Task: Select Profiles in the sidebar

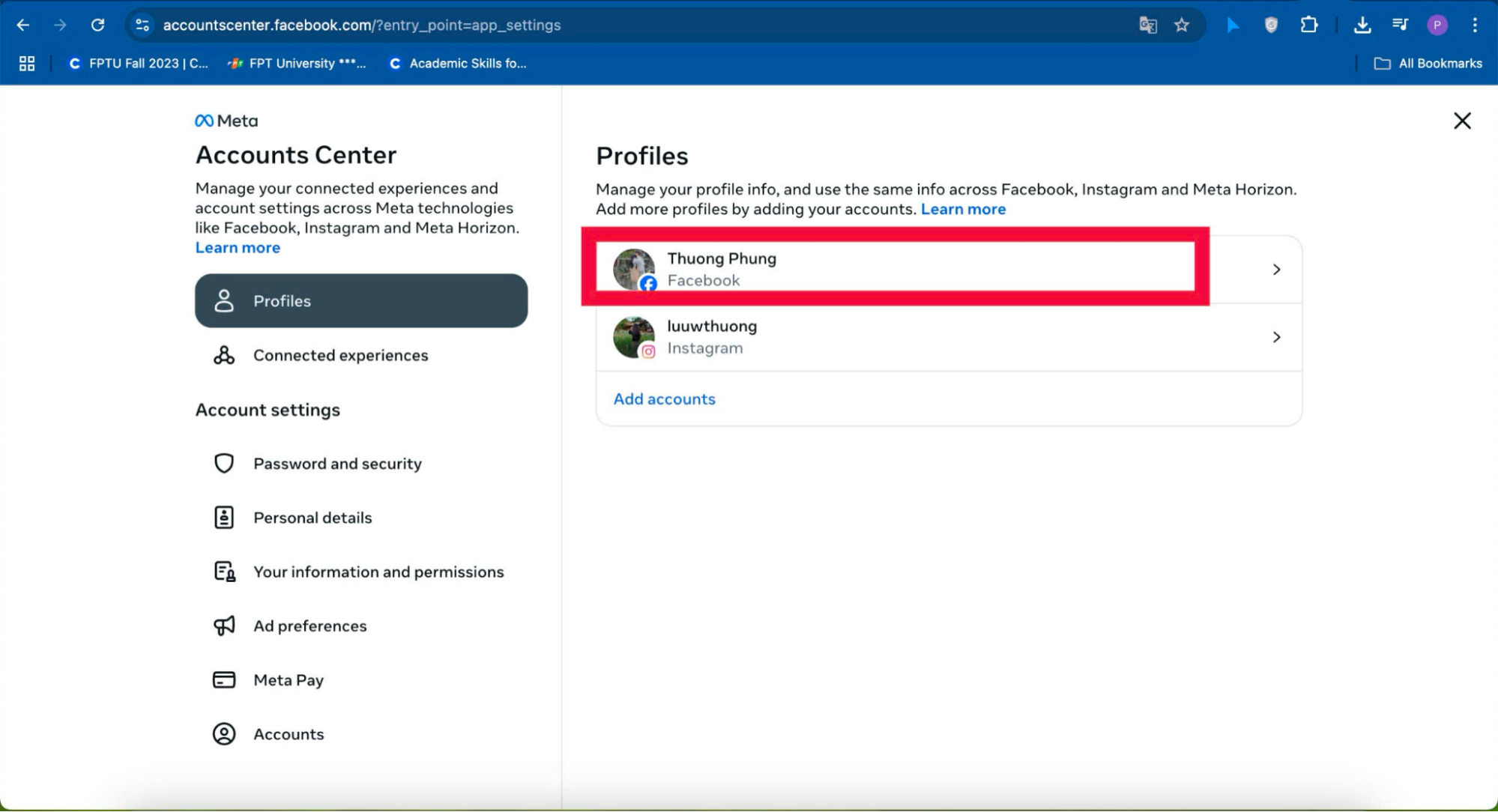Action: pyautogui.click(x=361, y=300)
